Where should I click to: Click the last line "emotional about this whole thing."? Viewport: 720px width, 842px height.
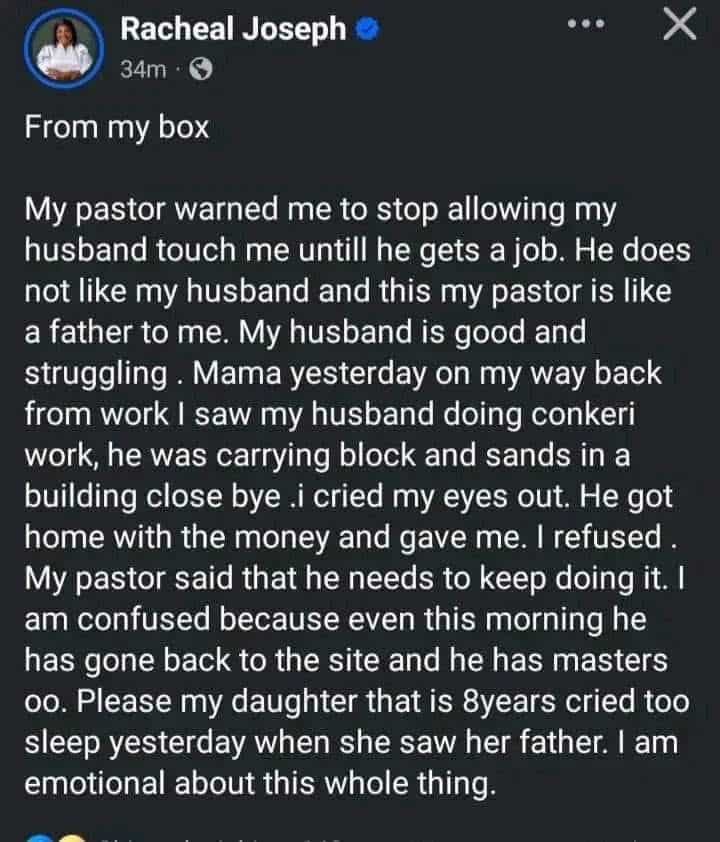[x=259, y=783]
